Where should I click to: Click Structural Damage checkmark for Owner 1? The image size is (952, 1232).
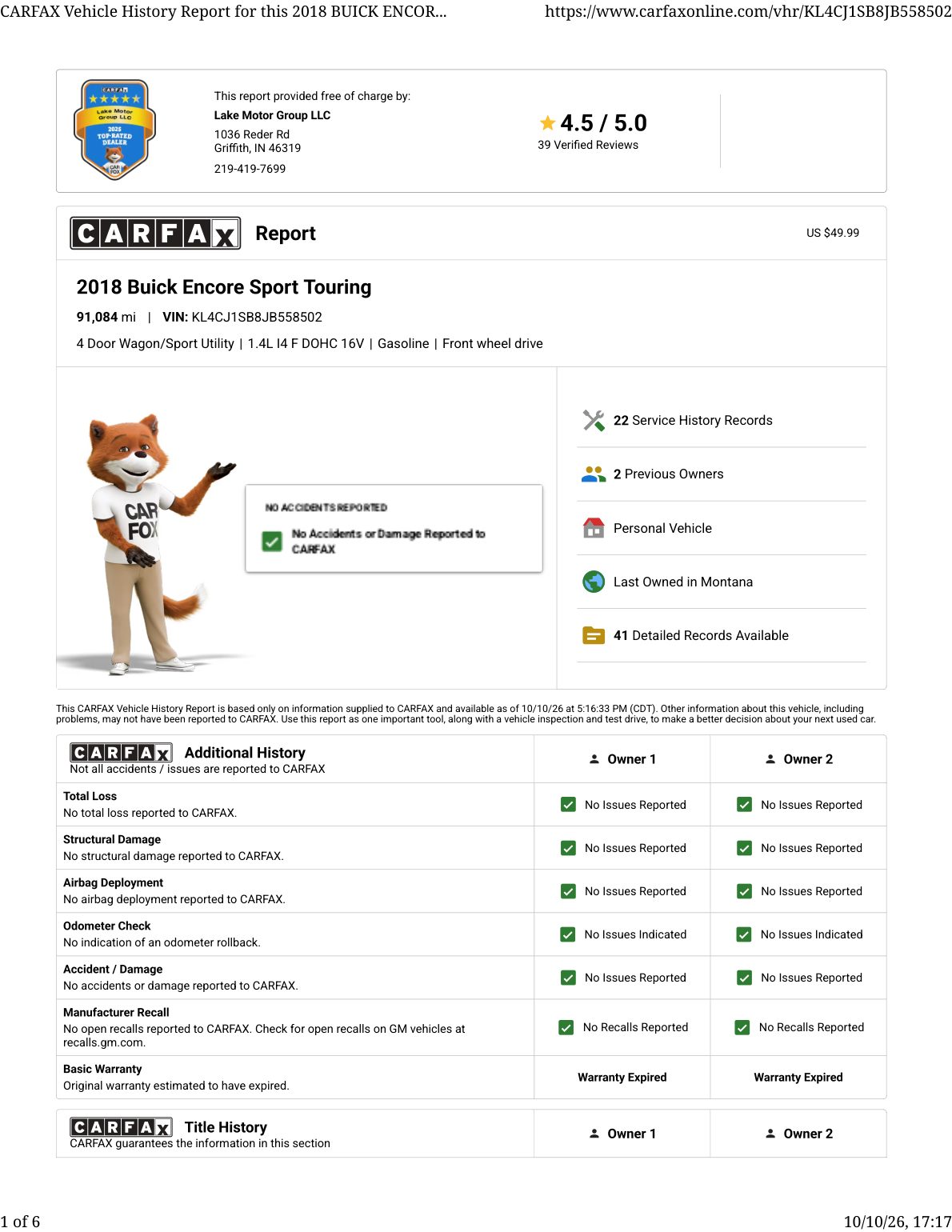point(568,848)
